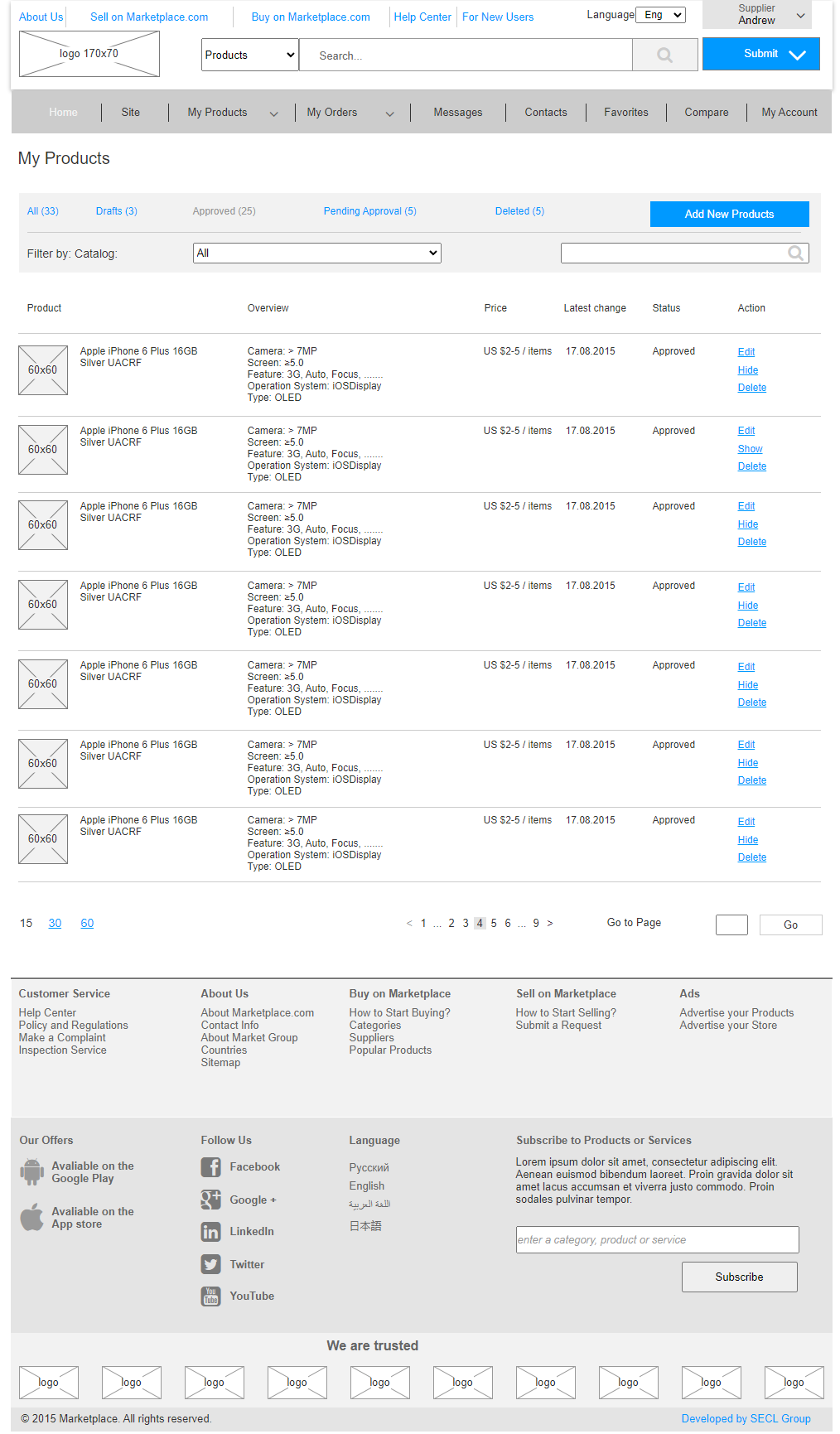Click the magnifier icon in product filter search

click(x=795, y=253)
